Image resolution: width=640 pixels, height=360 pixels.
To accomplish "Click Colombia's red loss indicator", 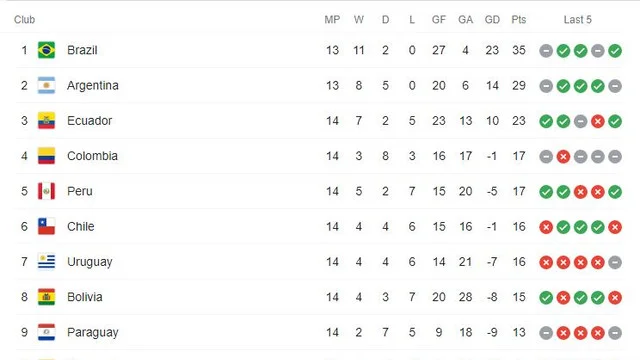I will click(563, 157).
